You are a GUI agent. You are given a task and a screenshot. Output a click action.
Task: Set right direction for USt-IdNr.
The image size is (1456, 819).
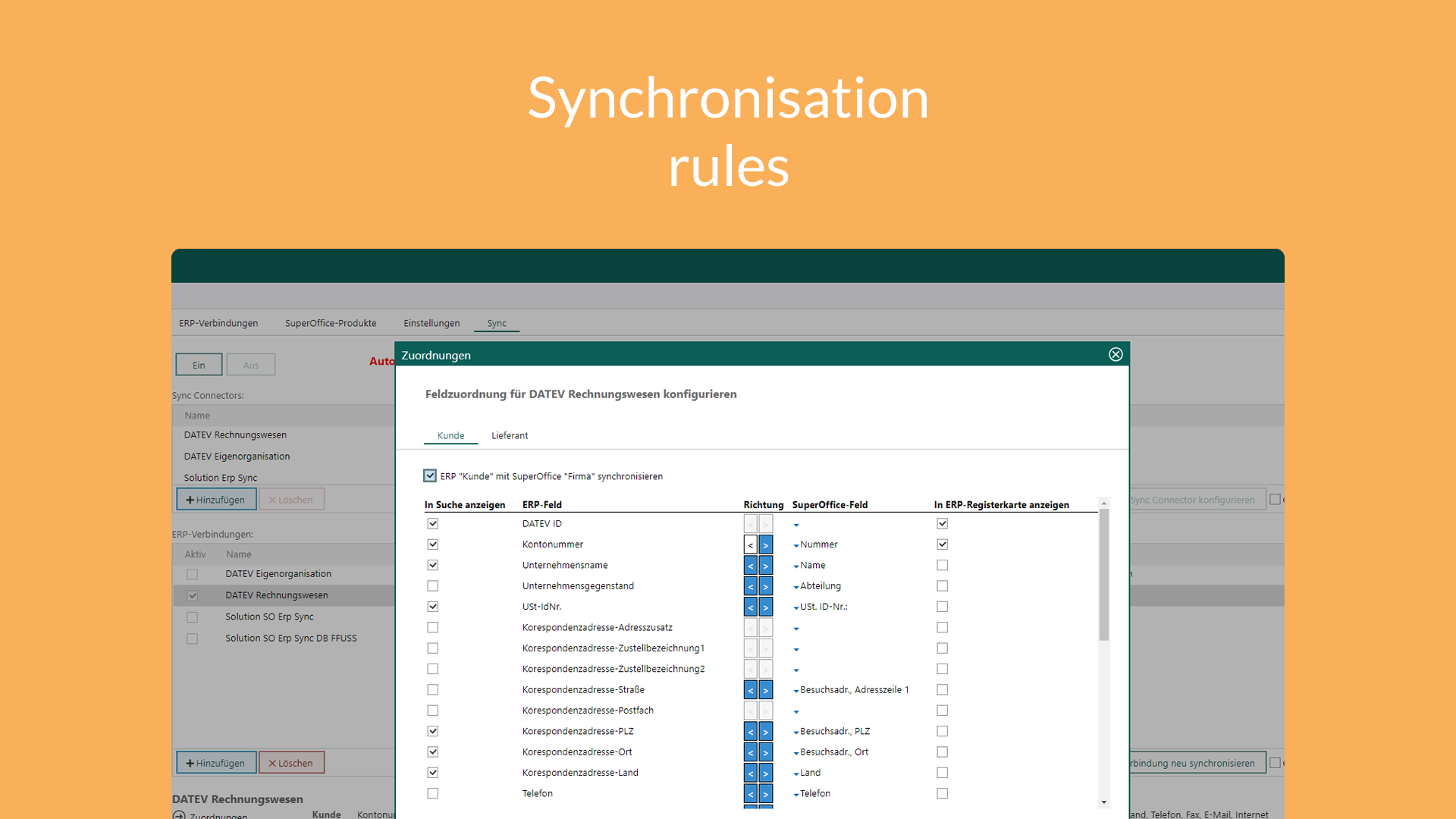pos(766,607)
